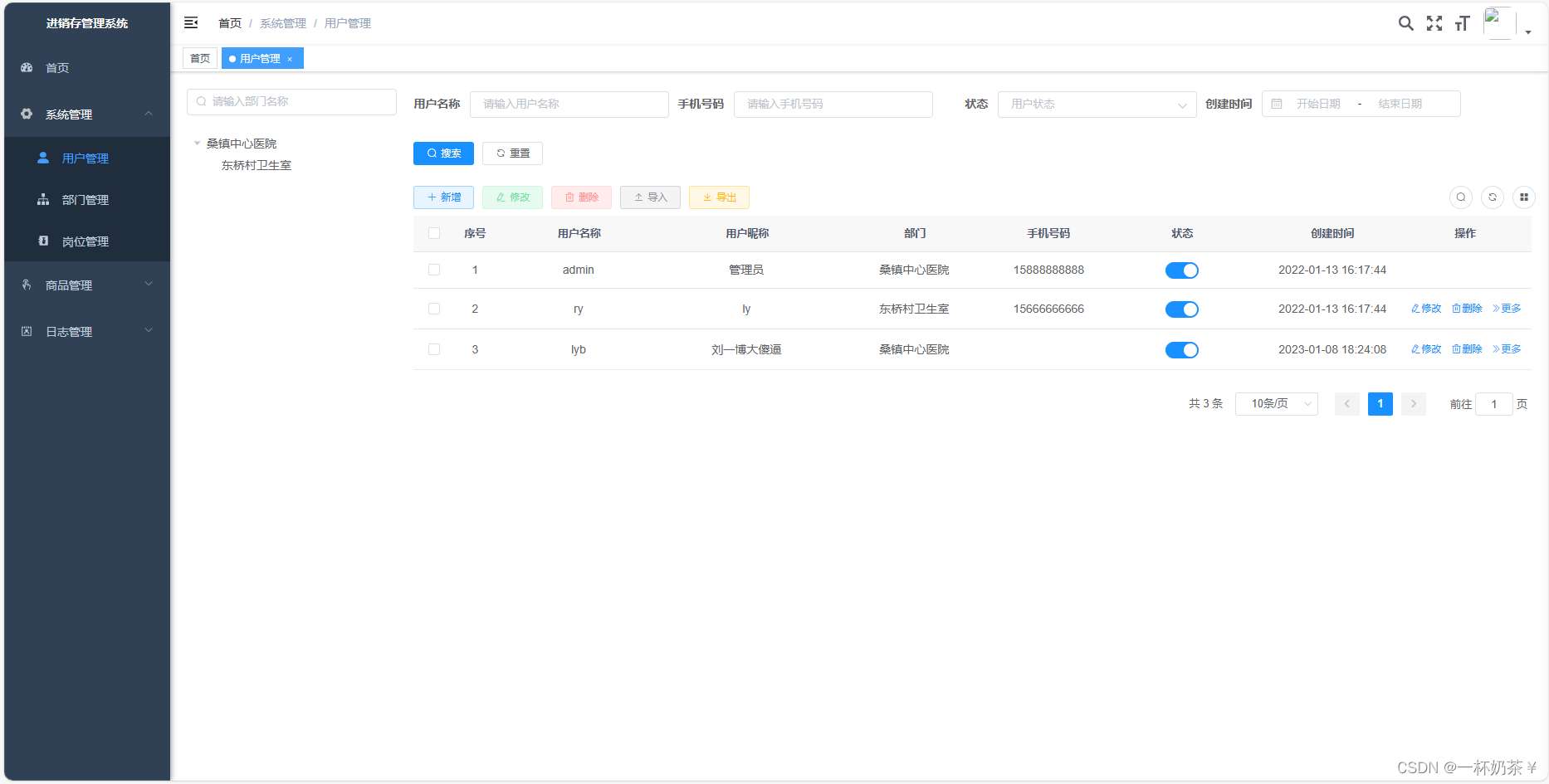Click 删除 link in the lyb row
The height and width of the screenshot is (784, 1549).
[1467, 349]
